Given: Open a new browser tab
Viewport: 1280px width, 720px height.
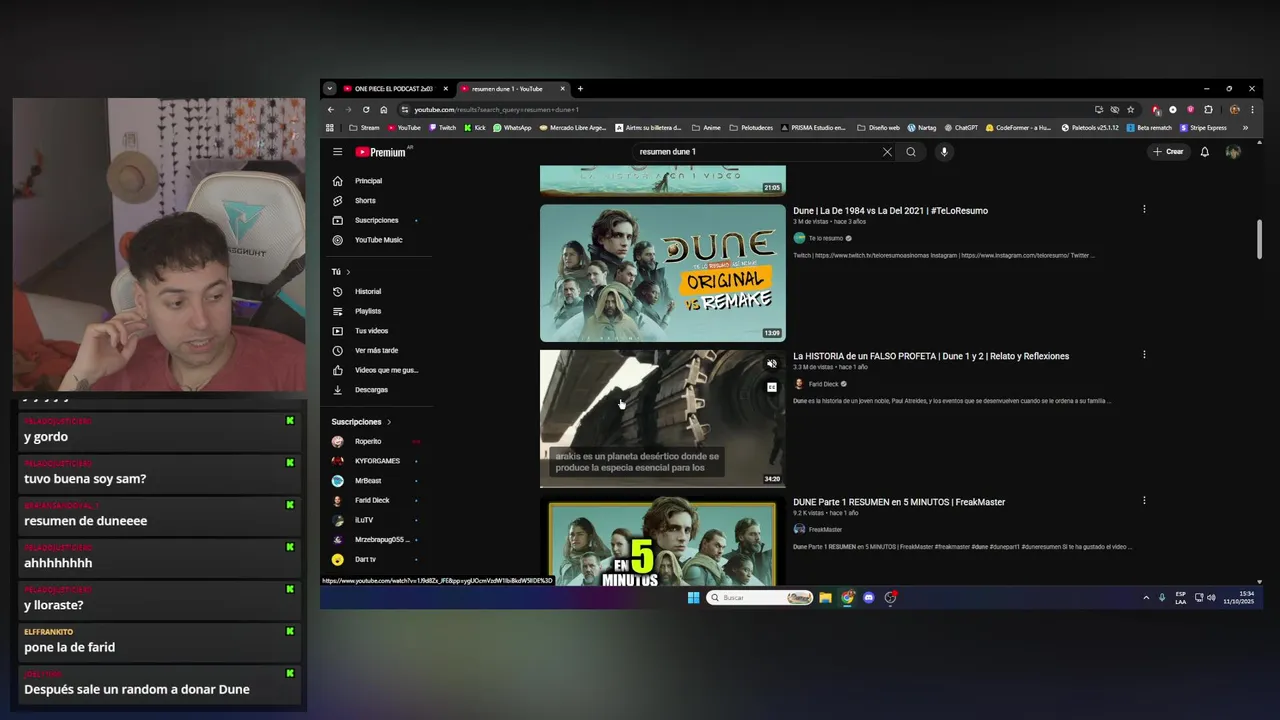Looking at the screenshot, I should (x=580, y=89).
